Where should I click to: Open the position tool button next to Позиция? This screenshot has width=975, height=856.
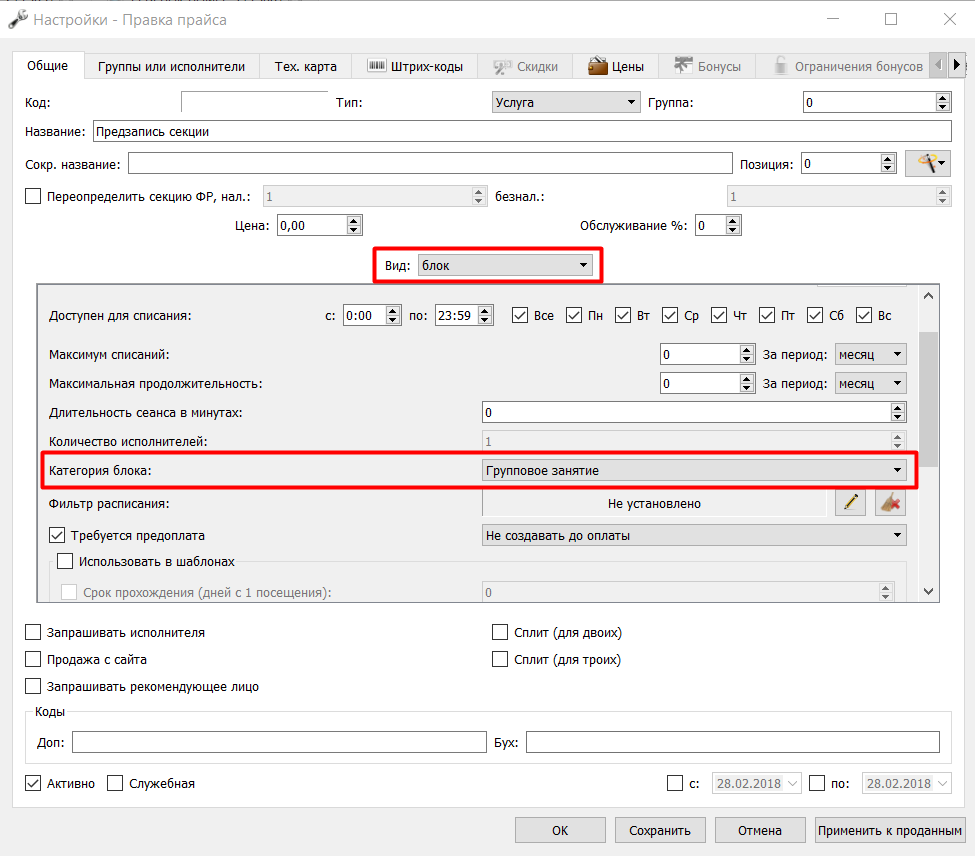click(x=928, y=163)
